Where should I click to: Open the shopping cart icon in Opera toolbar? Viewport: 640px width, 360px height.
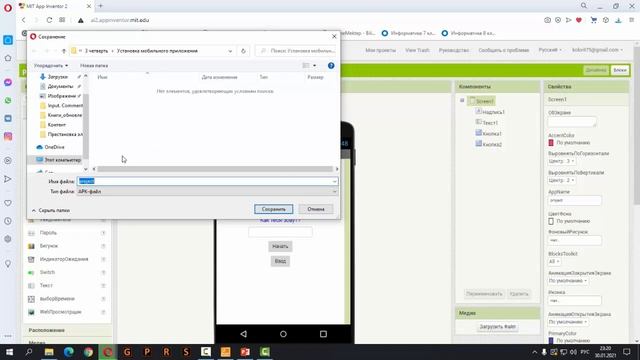[x=593, y=20]
